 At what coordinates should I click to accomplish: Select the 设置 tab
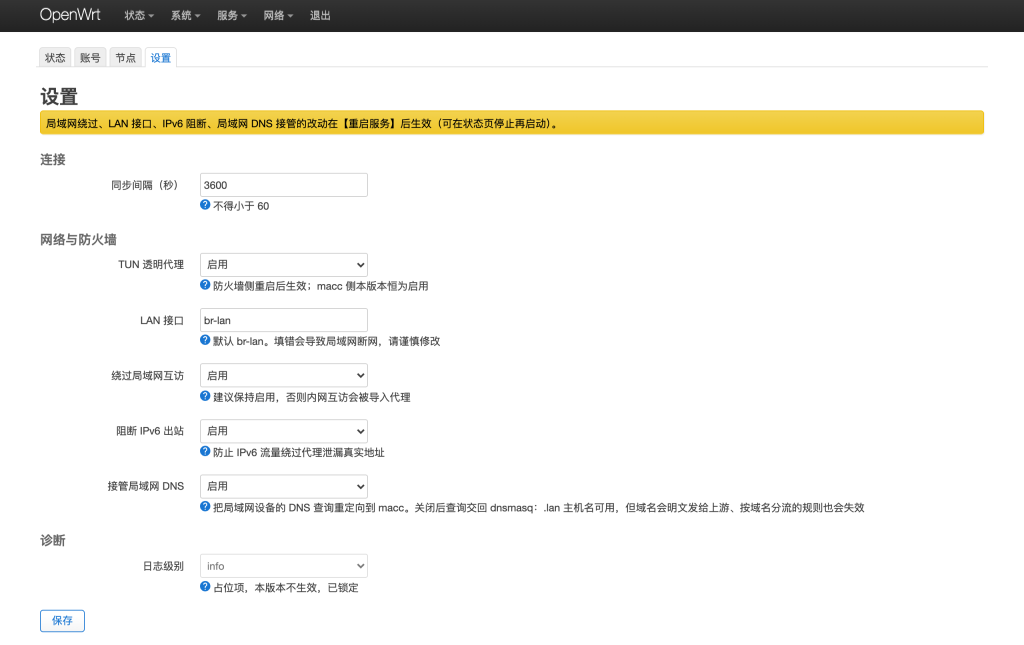pyautogui.click(x=161, y=57)
